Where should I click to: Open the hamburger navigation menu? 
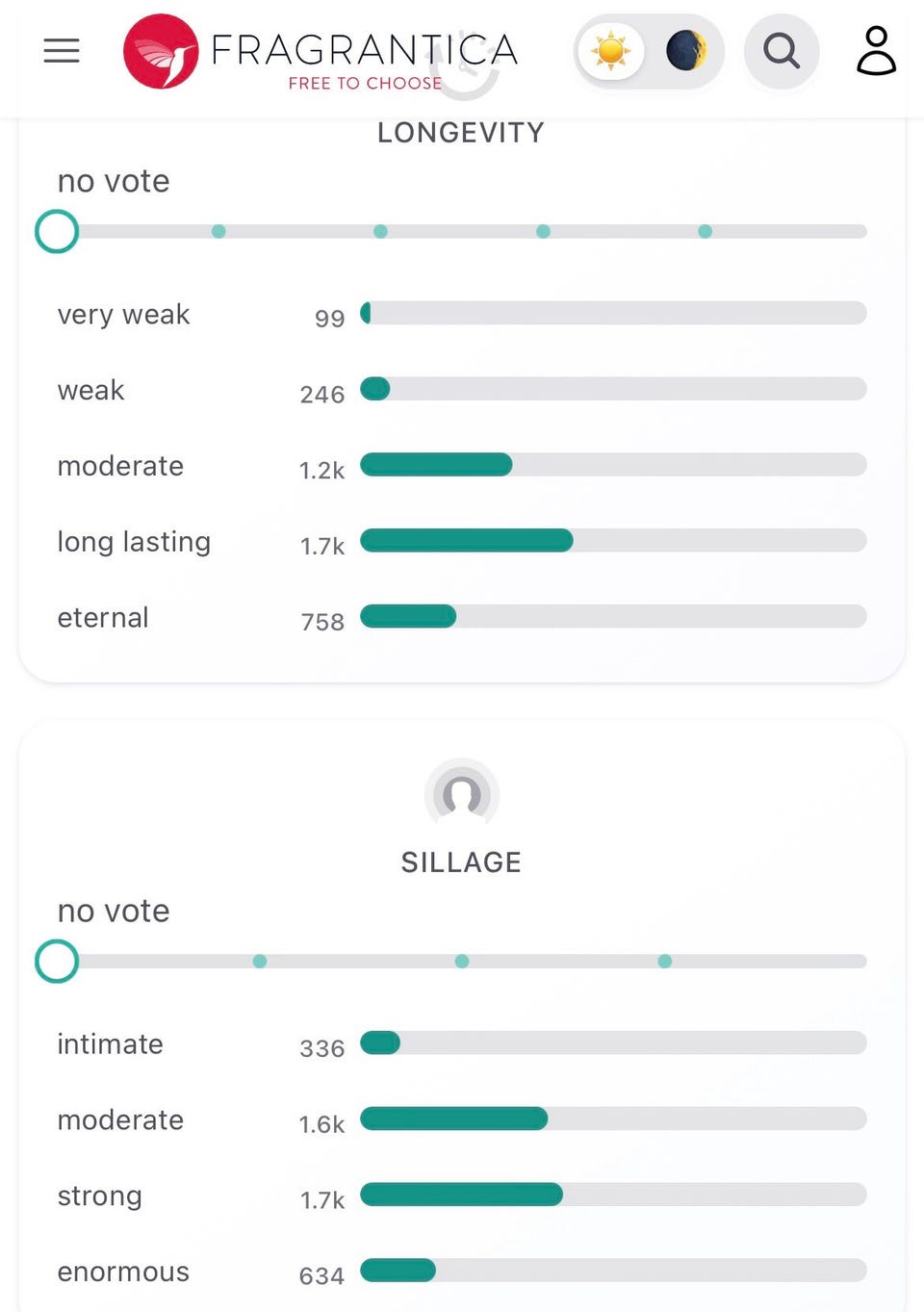coord(62,51)
